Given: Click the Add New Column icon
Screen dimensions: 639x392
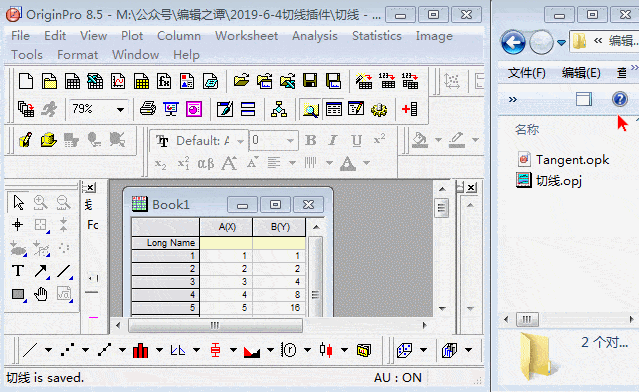Looking at the screenshot, I should tap(410, 109).
